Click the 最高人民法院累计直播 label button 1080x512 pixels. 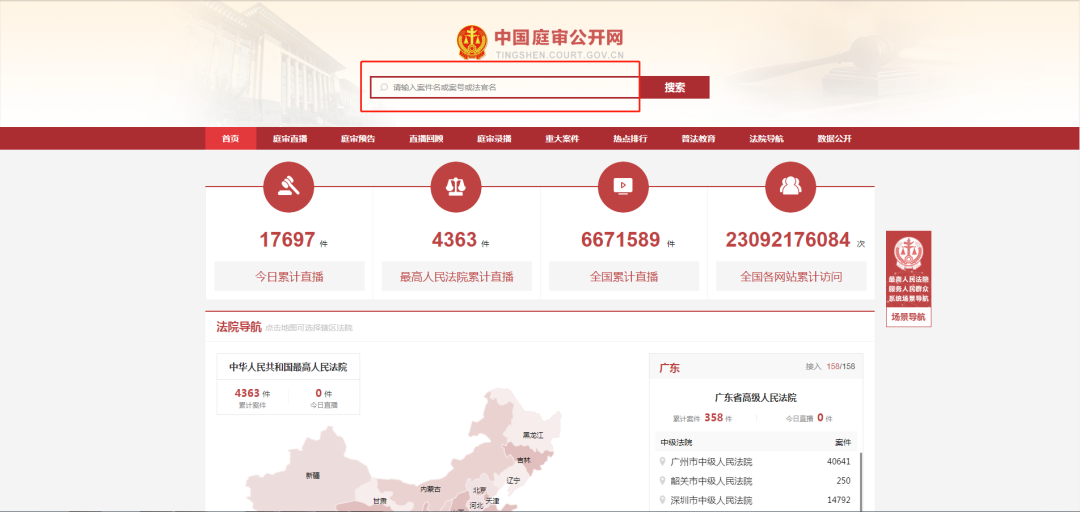pos(457,276)
